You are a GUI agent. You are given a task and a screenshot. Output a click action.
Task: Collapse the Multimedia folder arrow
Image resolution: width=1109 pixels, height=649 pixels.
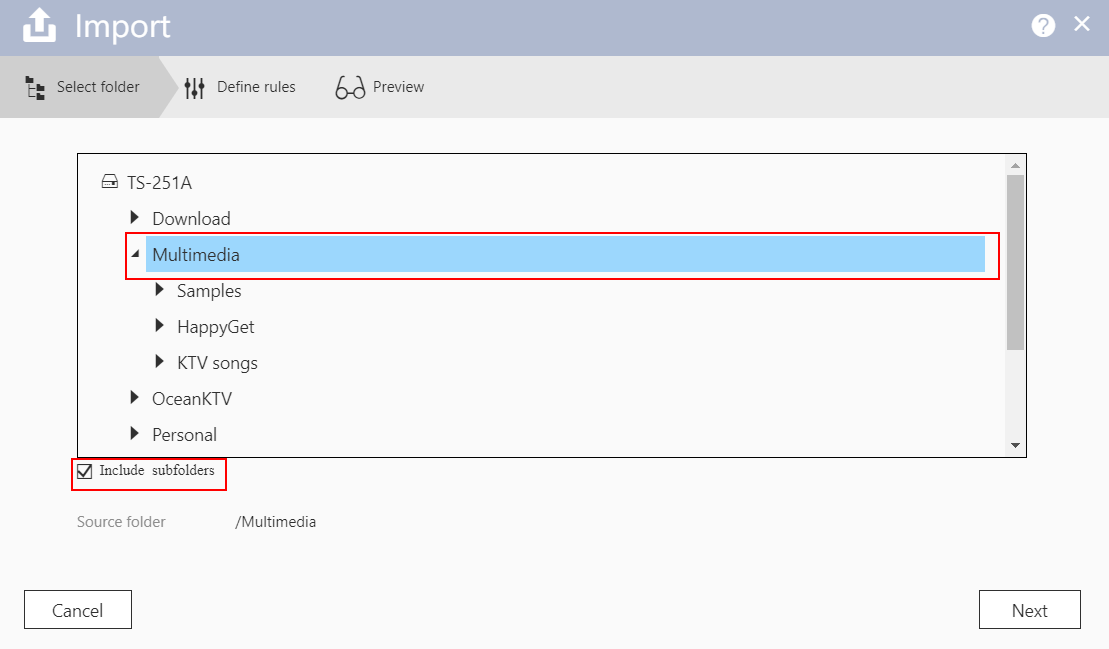click(x=135, y=255)
